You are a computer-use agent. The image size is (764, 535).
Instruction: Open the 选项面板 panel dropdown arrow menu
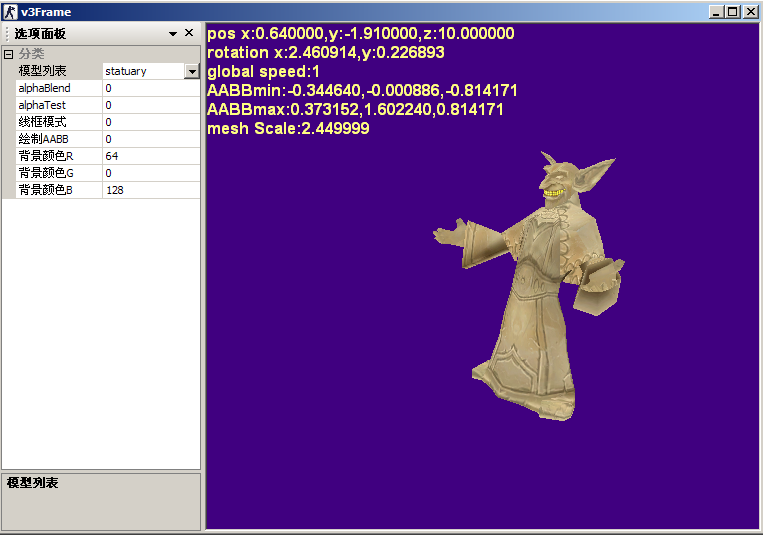pyautogui.click(x=172, y=34)
